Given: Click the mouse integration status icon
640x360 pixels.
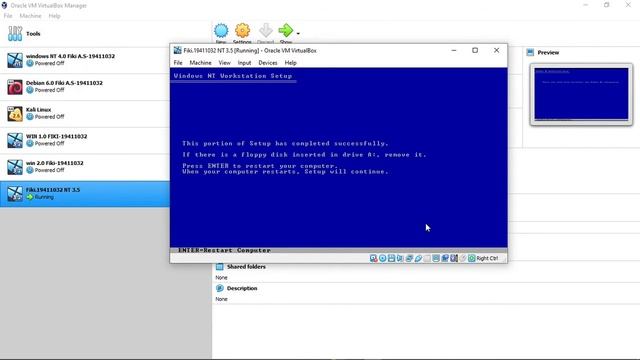Looking at the screenshot, I should 463,258.
